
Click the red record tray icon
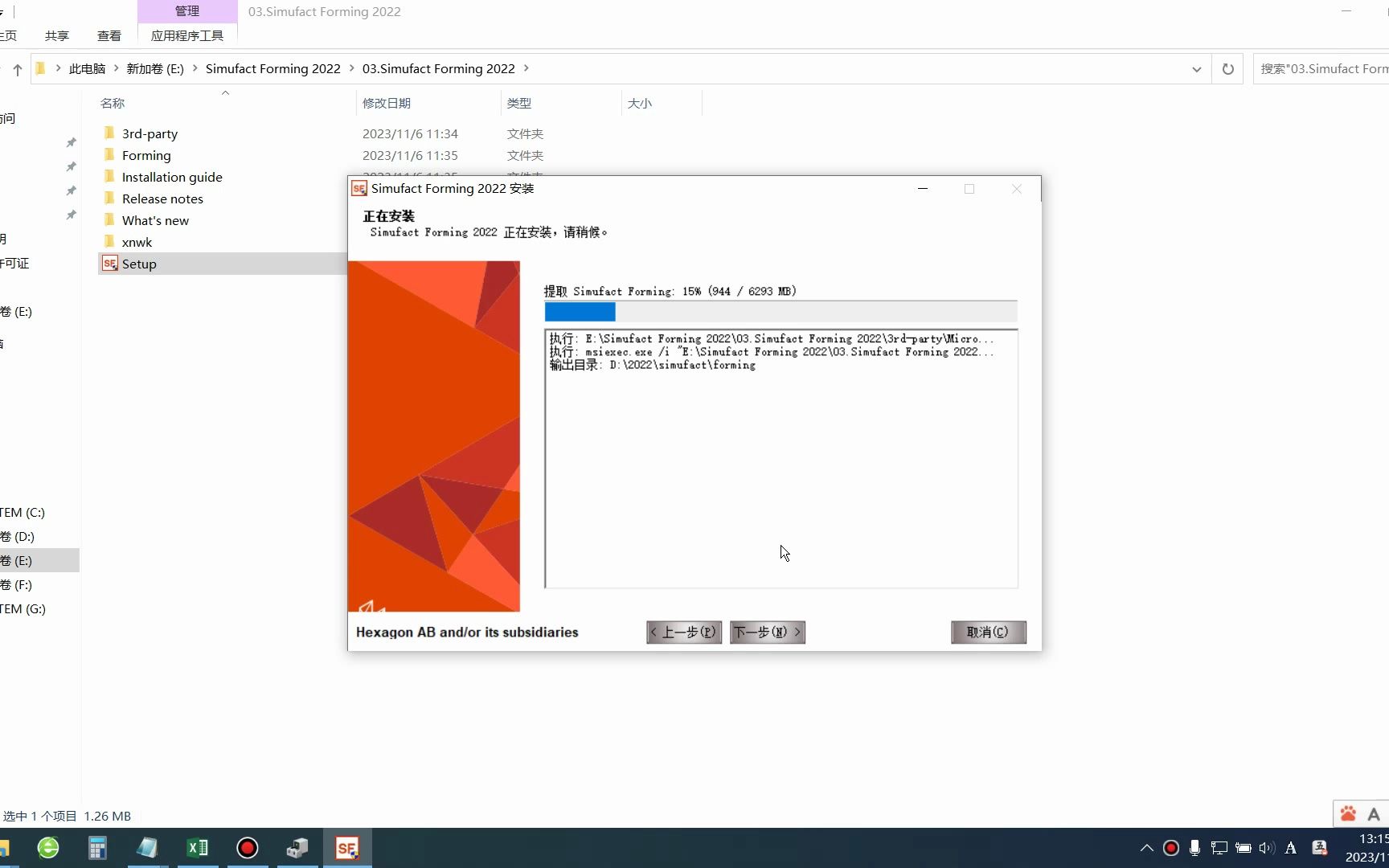[x=1171, y=848]
